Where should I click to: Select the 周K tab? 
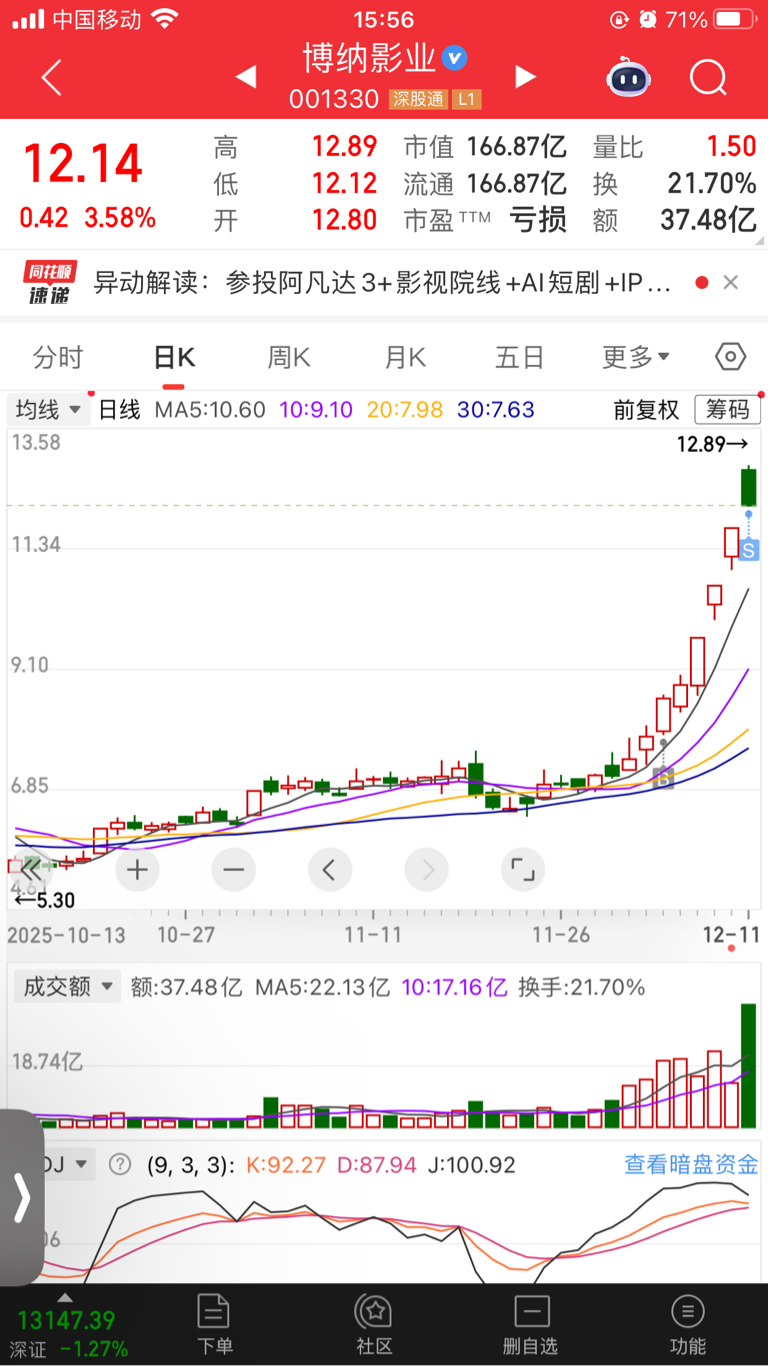point(289,357)
